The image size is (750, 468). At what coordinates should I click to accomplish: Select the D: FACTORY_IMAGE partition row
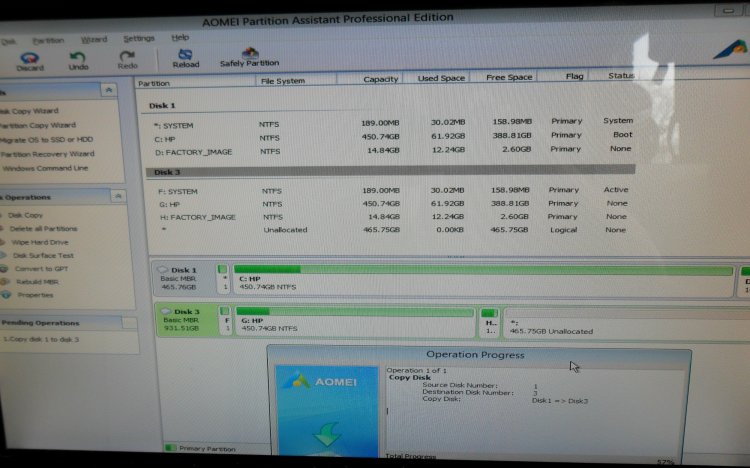click(392, 150)
